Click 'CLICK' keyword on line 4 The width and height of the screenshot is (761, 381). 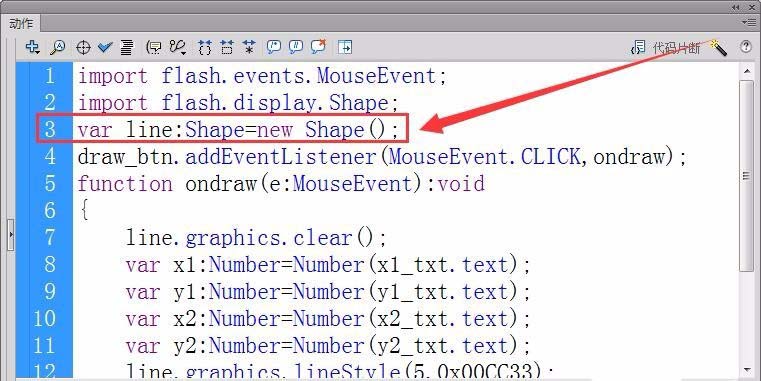[551, 157]
